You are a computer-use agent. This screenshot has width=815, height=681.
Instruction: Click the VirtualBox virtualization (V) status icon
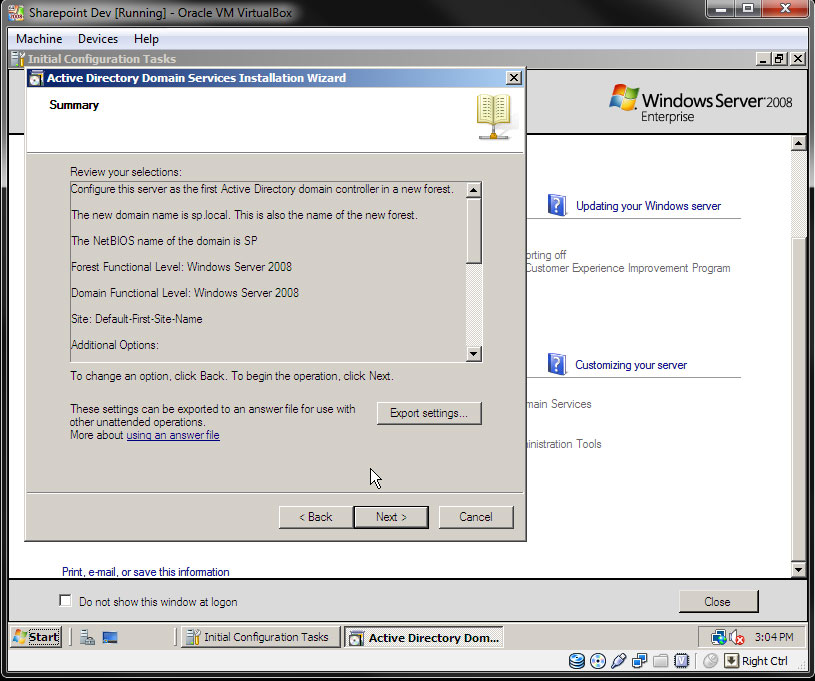click(x=681, y=661)
